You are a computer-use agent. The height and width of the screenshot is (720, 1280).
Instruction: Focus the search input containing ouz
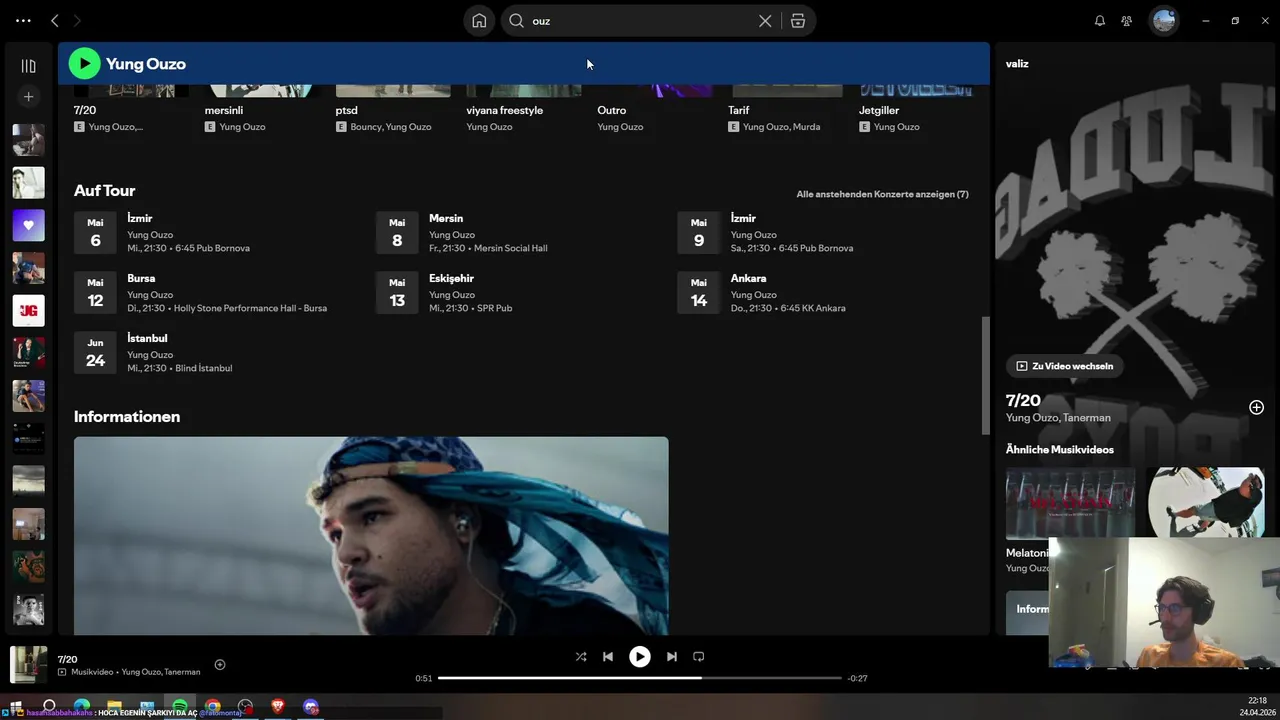click(640, 20)
